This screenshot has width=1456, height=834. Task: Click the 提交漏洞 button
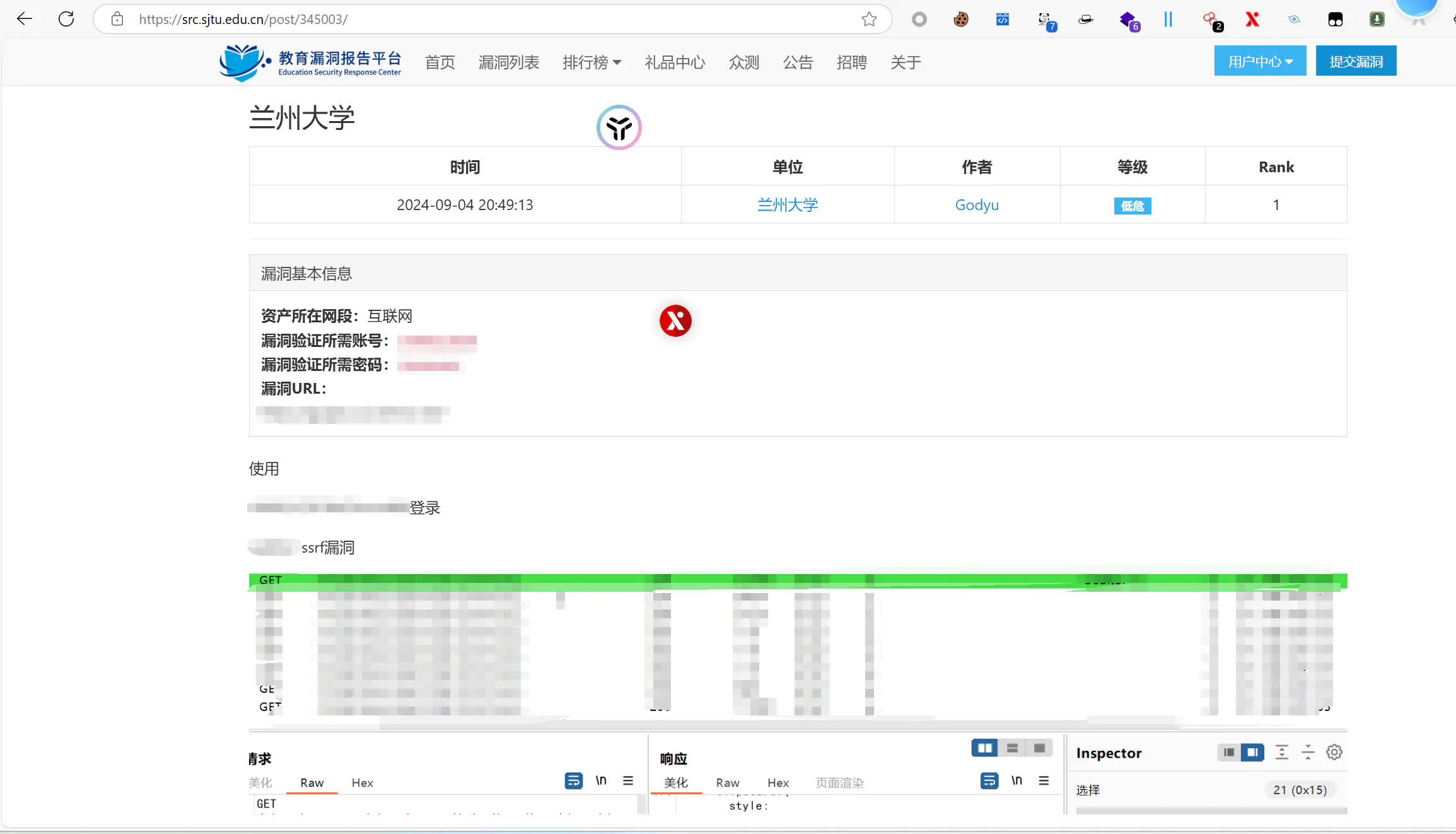tap(1356, 61)
